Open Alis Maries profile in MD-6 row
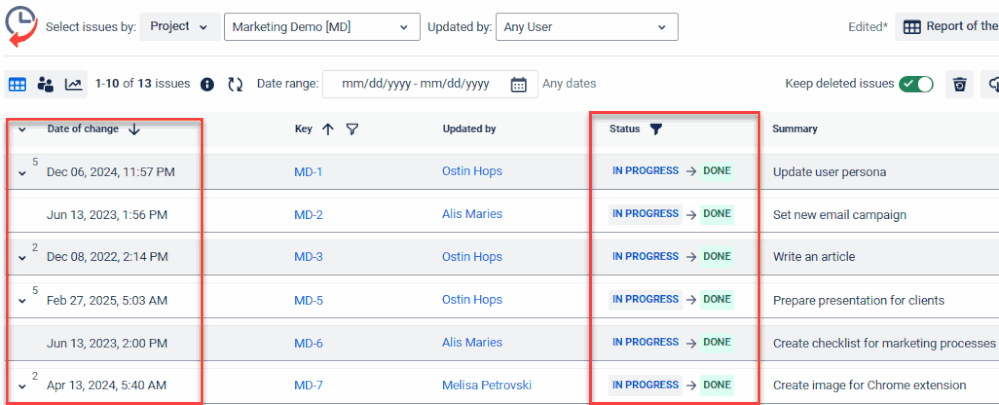 tap(472, 342)
